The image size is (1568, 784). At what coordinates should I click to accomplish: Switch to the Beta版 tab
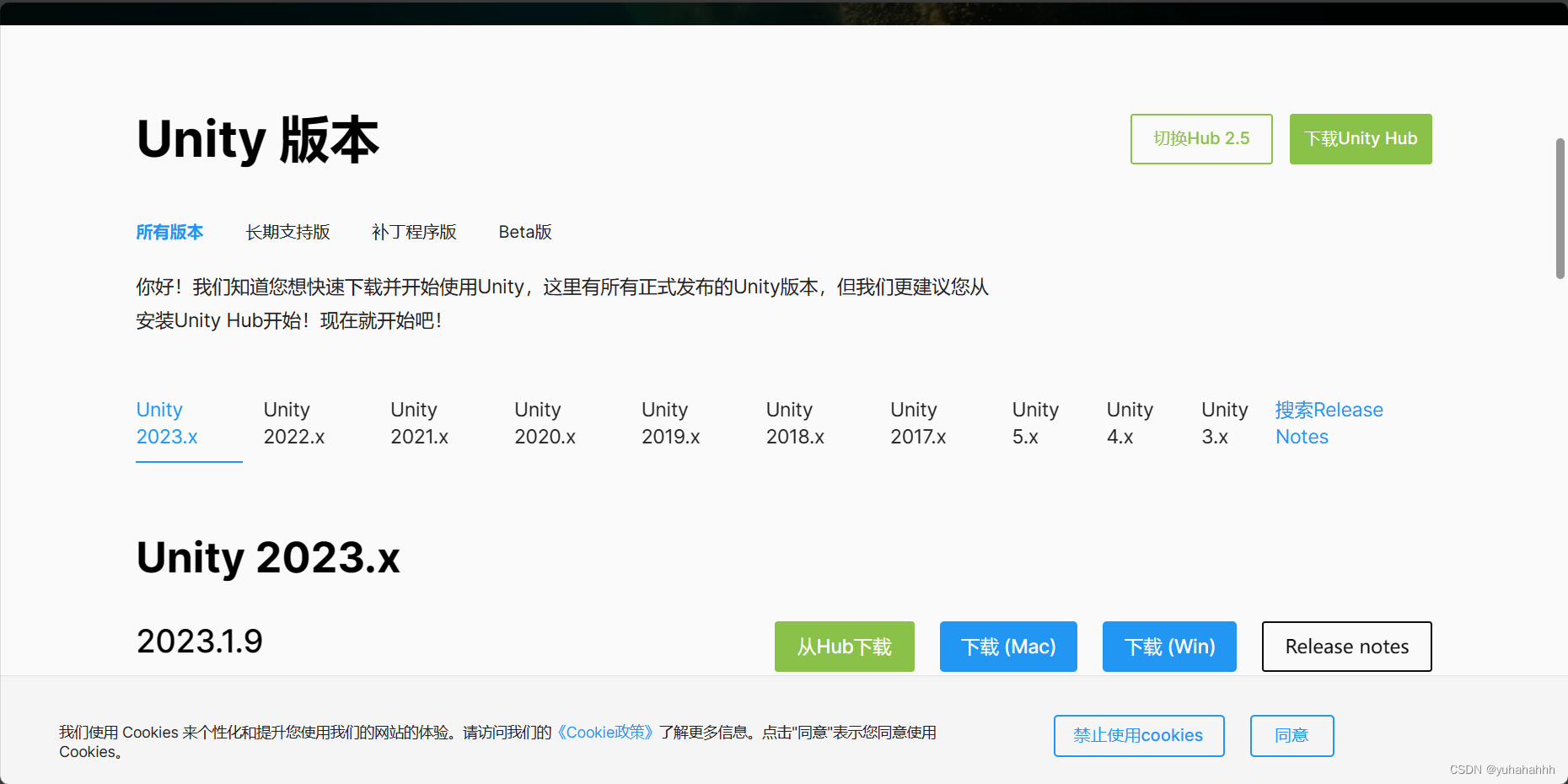pos(525,232)
